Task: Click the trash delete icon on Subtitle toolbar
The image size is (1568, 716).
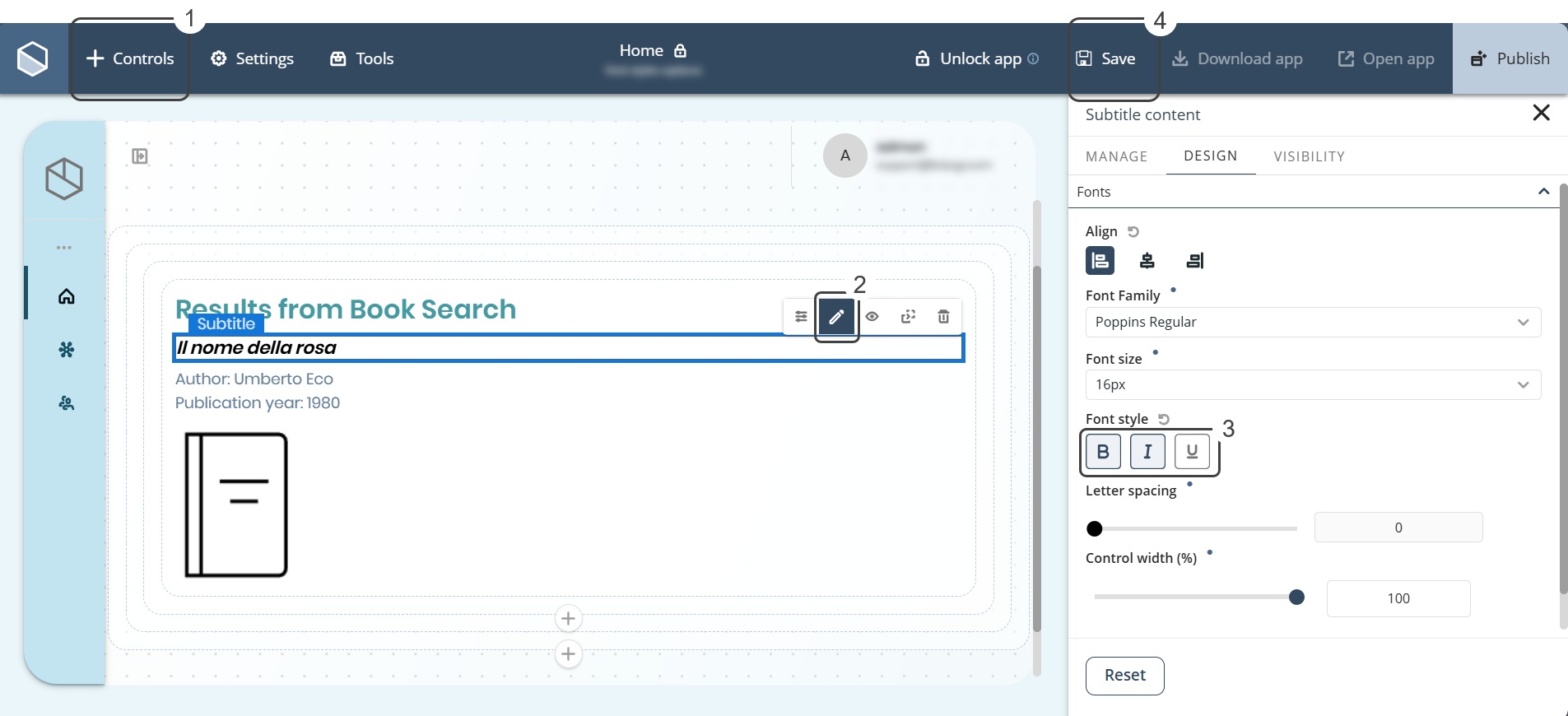Action: tap(943, 317)
